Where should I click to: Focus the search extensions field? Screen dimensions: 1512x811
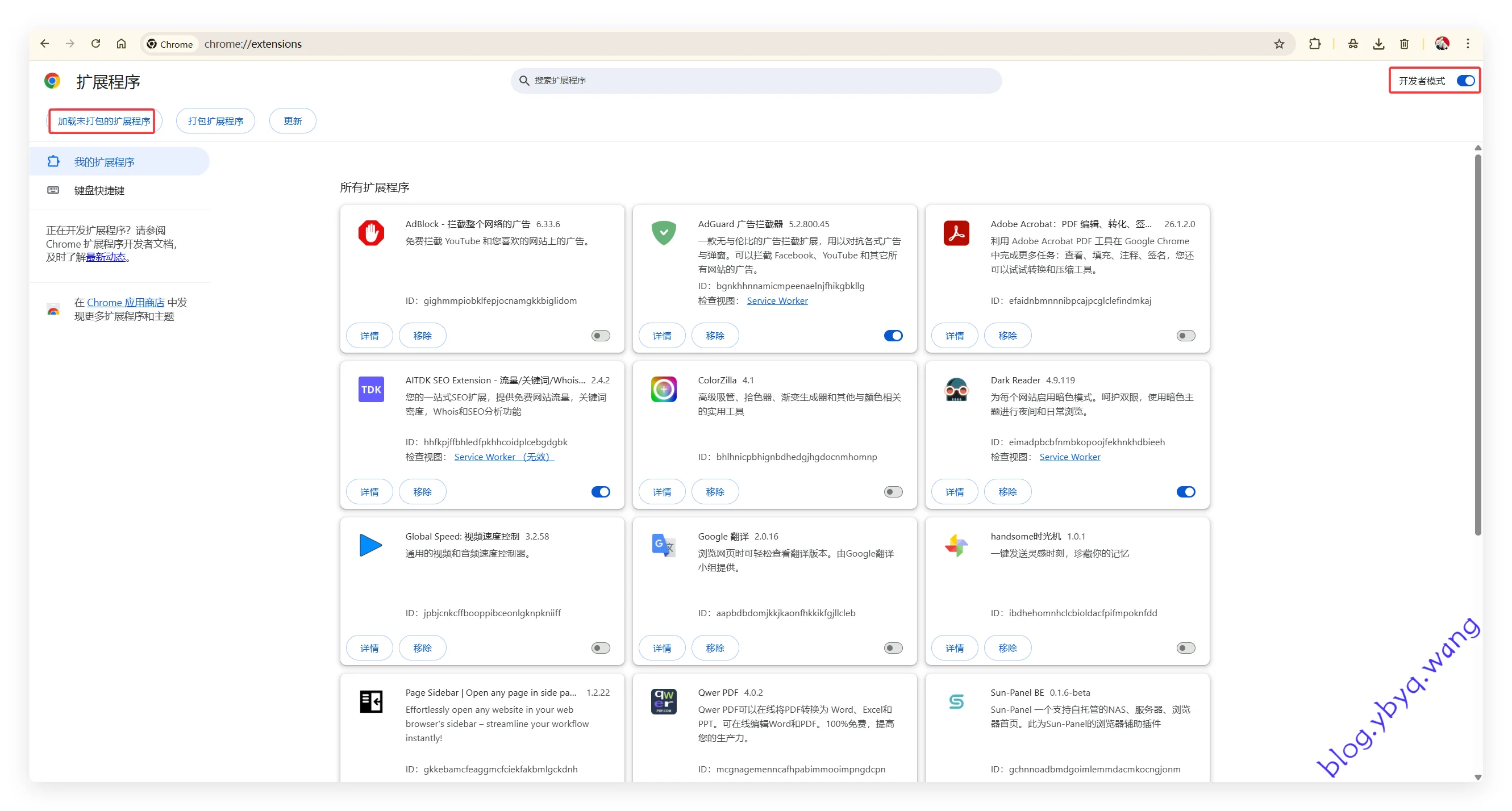(x=756, y=81)
